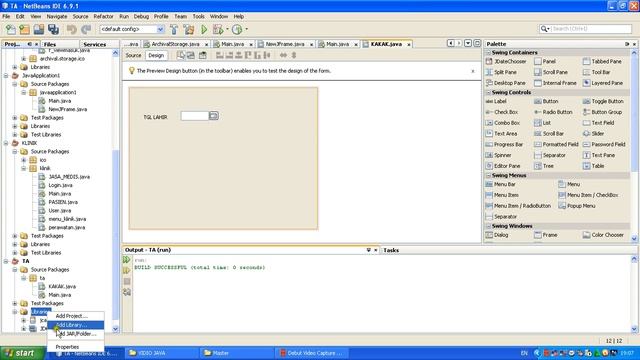
Task: Click the Undo toolbar icon
Action: pyautogui.click(x=72, y=29)
